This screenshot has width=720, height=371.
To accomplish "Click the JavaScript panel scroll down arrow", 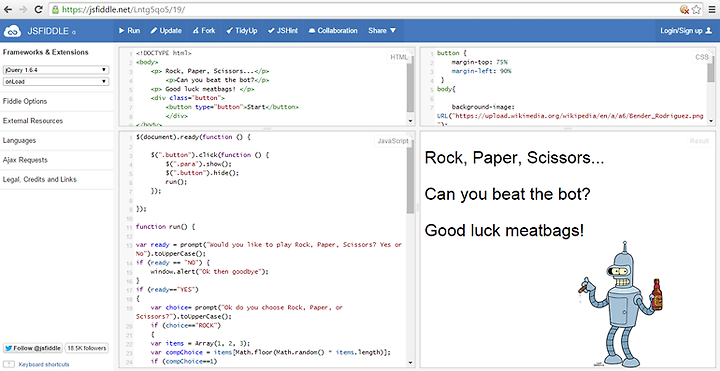I will click(x=410, y=363).
